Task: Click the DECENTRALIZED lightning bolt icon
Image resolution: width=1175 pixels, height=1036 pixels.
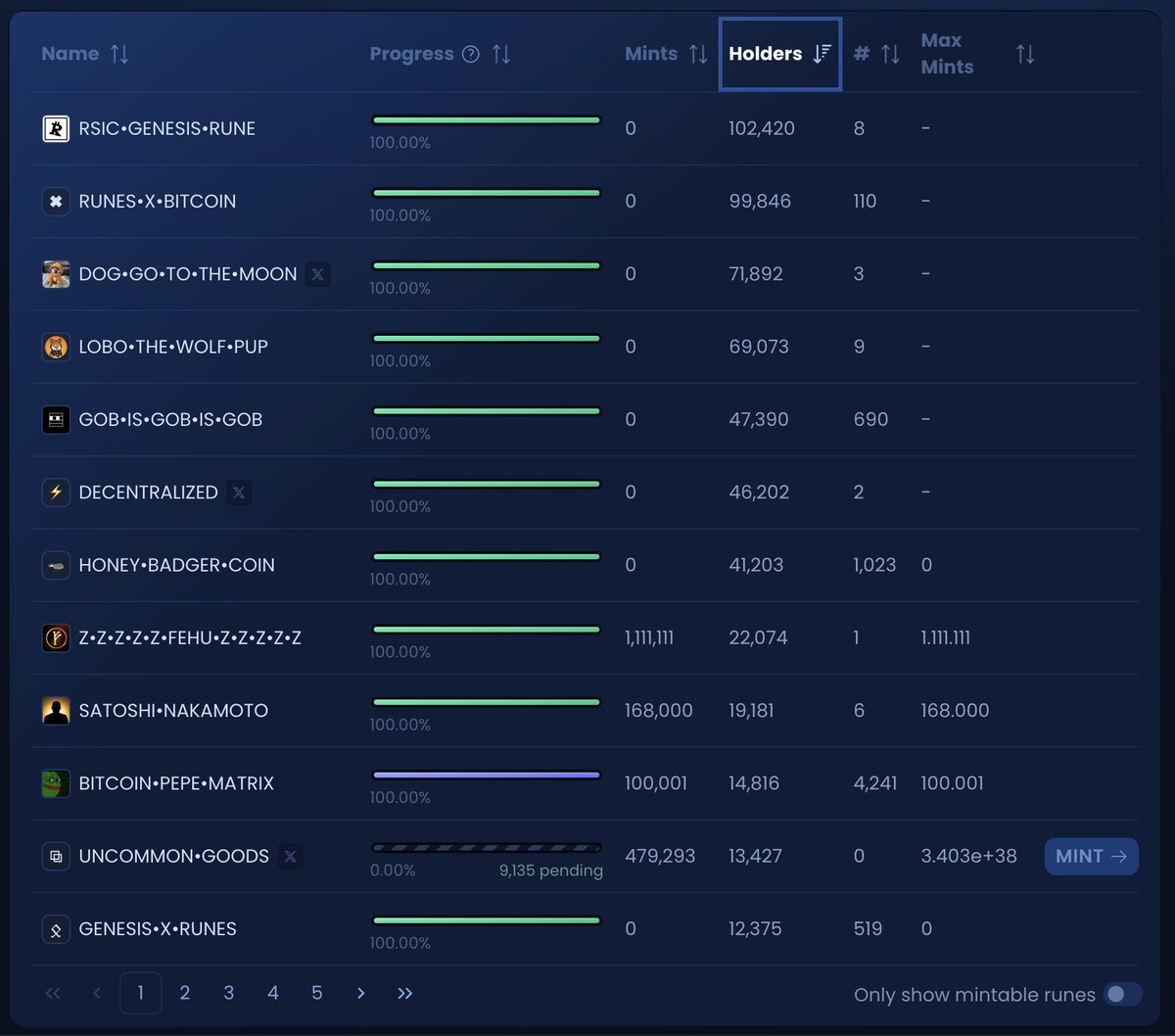Action: click(56, 493)
